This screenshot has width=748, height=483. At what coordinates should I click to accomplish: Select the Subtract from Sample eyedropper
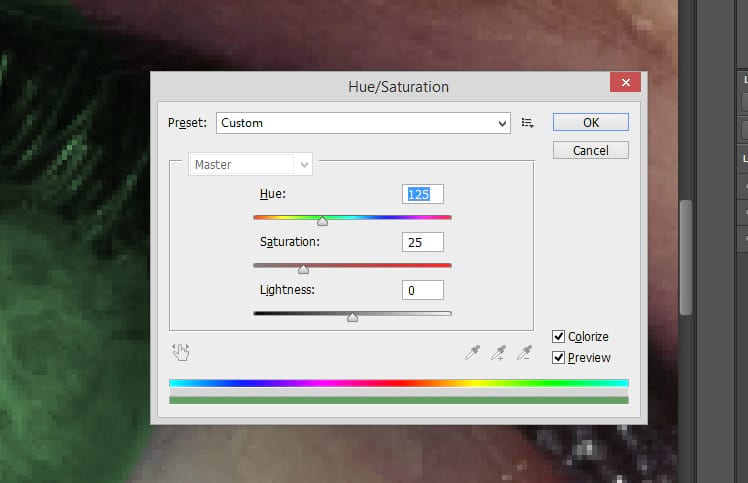pyautogui.click(x=524, y=353)
